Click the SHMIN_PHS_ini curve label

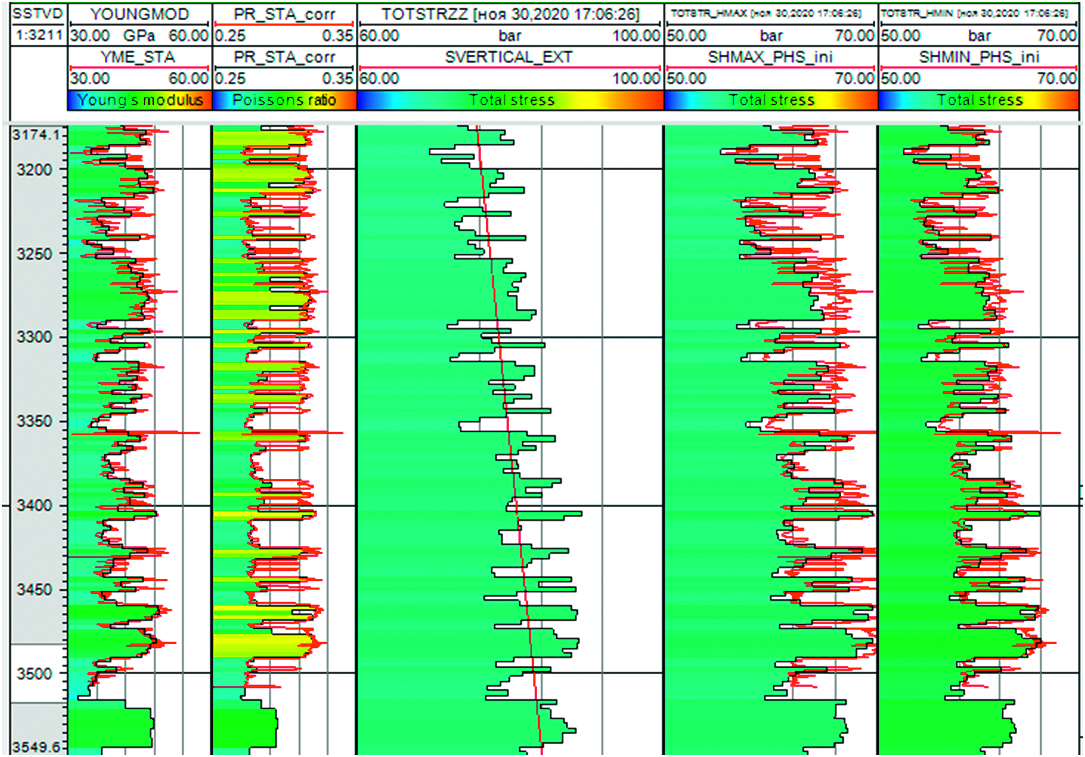(979, 57)
